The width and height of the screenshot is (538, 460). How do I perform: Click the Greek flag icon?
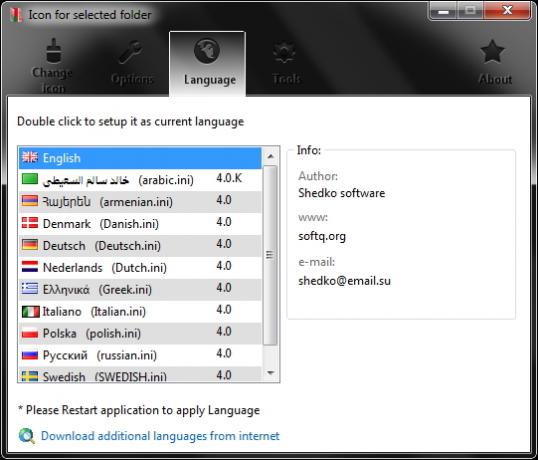click(x=30, y=288)
